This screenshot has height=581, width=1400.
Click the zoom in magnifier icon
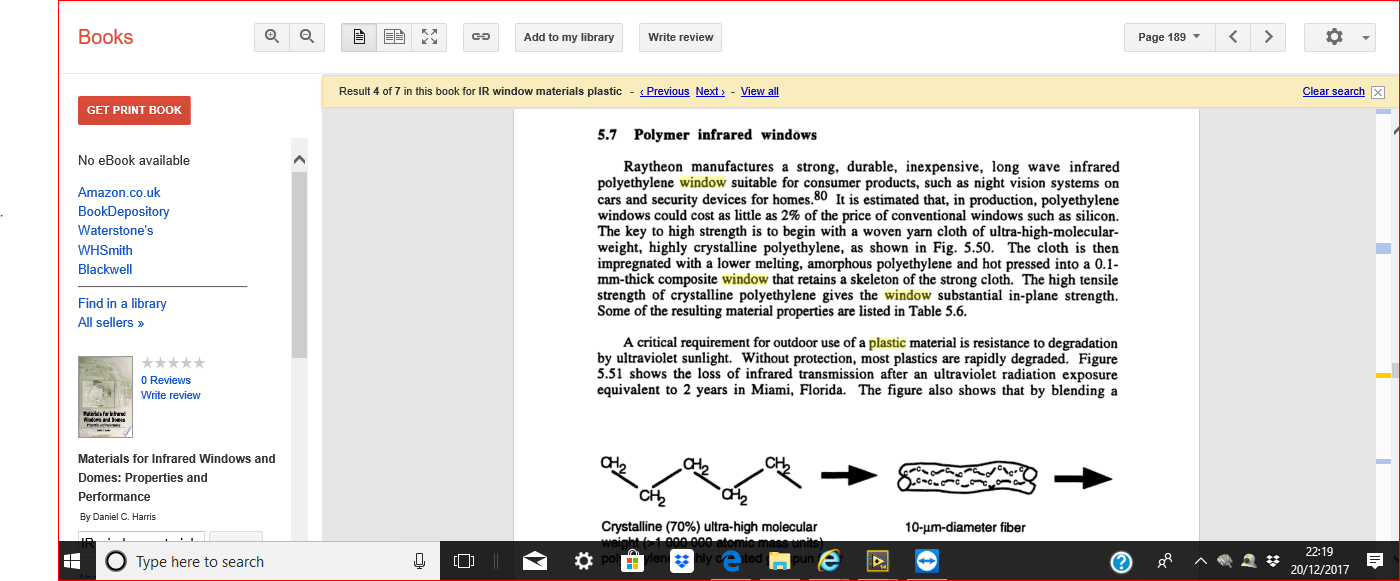(x=272, y=37)
